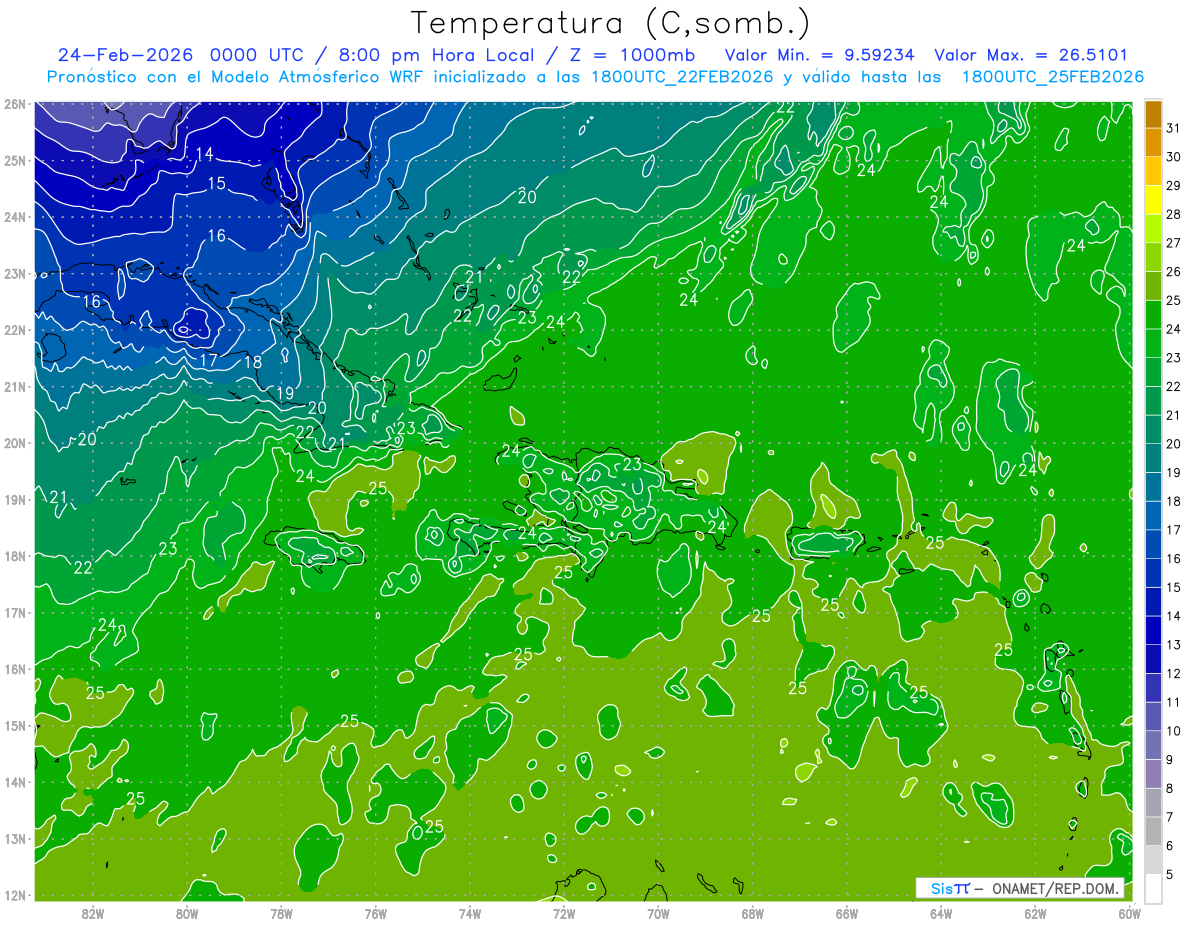Click the "68W" longitude axis label
This screenshot has width=1200, height=927.
coord(752,912)
